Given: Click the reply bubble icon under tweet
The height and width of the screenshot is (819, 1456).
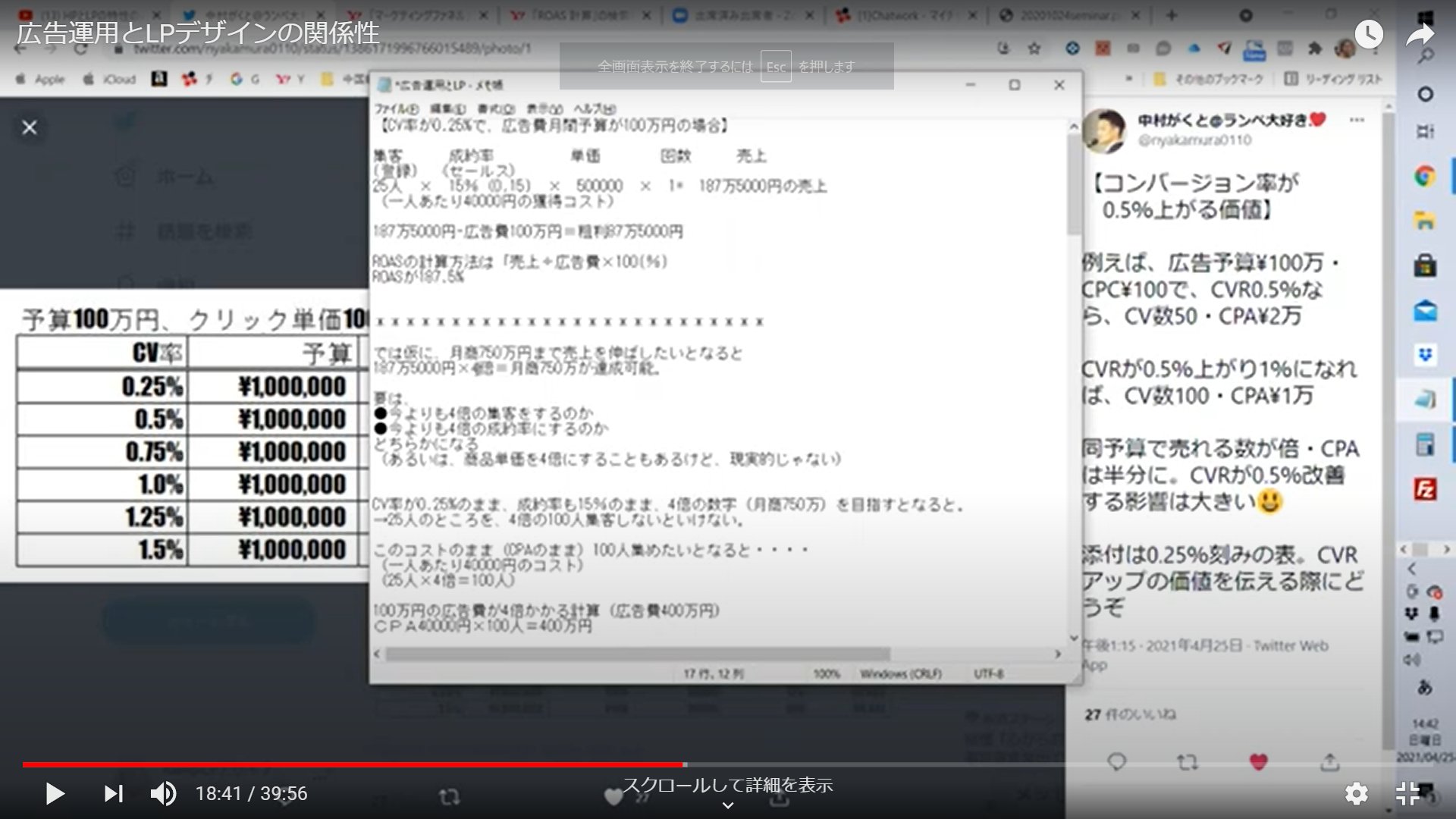Looking at the screenshot, I should click(x=1116, y=761).
